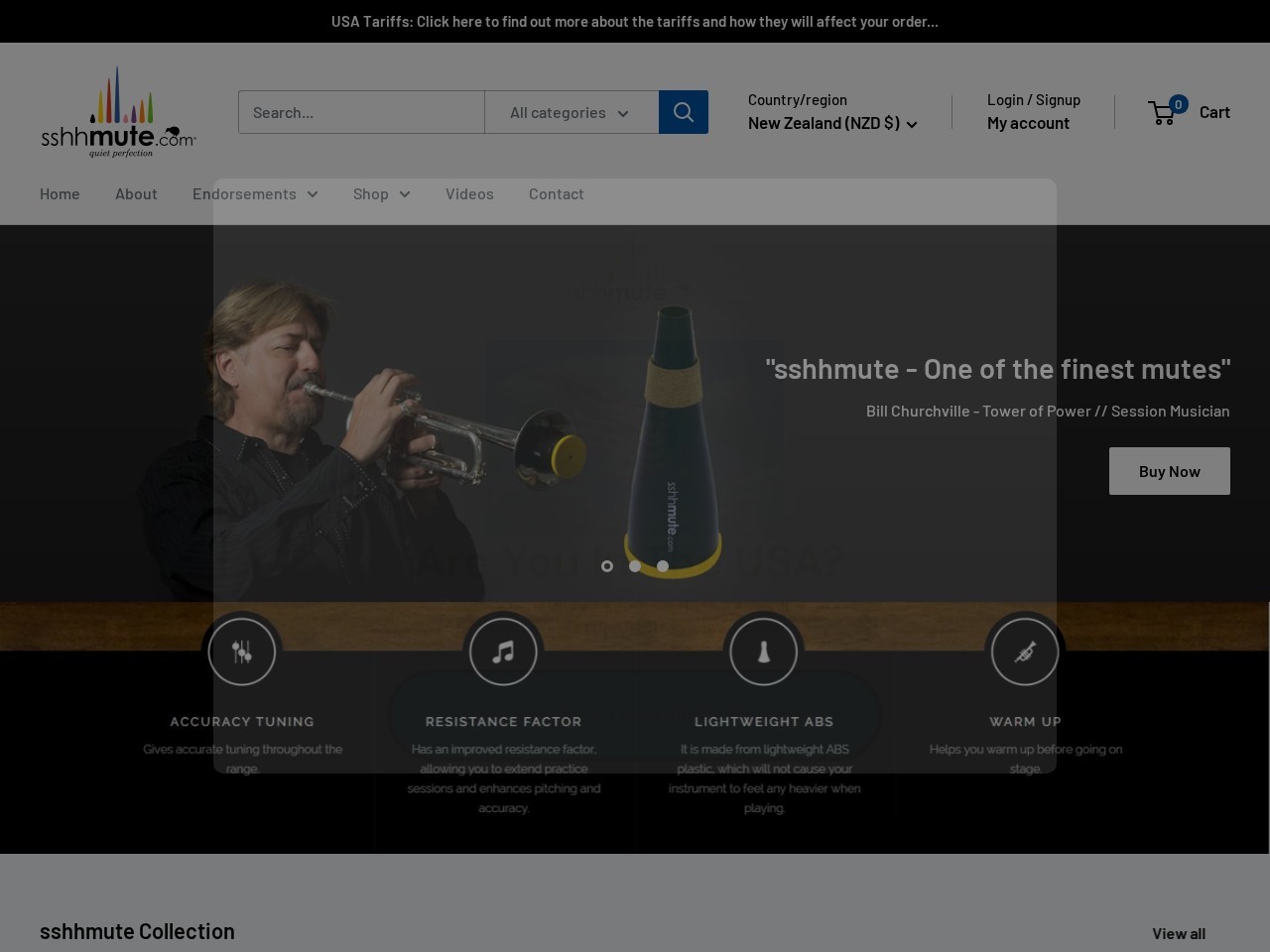The height and width of the screenshot is (952, 1270).
Task: Click the Buy Now button
Action: 1169,471
